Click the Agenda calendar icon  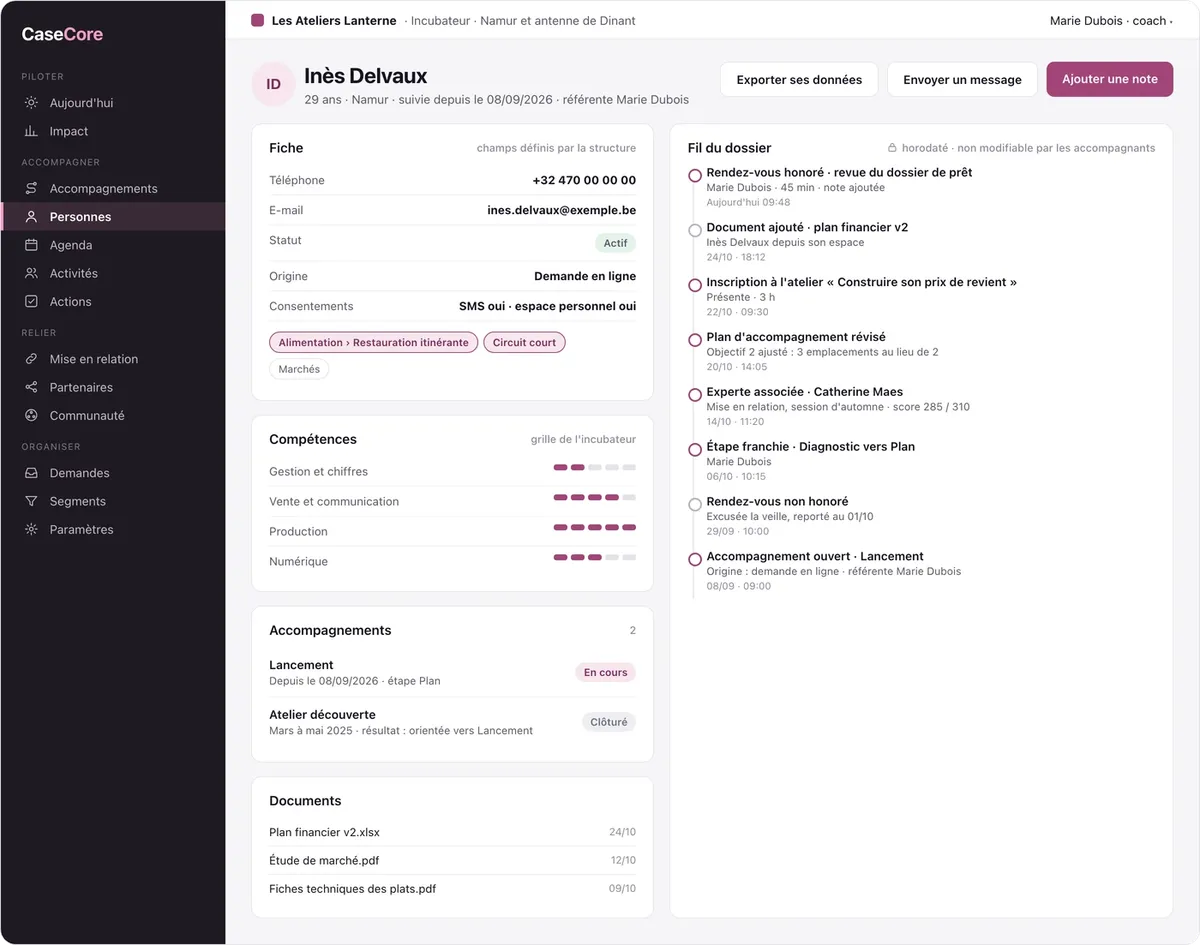click(x=31, y=245)
